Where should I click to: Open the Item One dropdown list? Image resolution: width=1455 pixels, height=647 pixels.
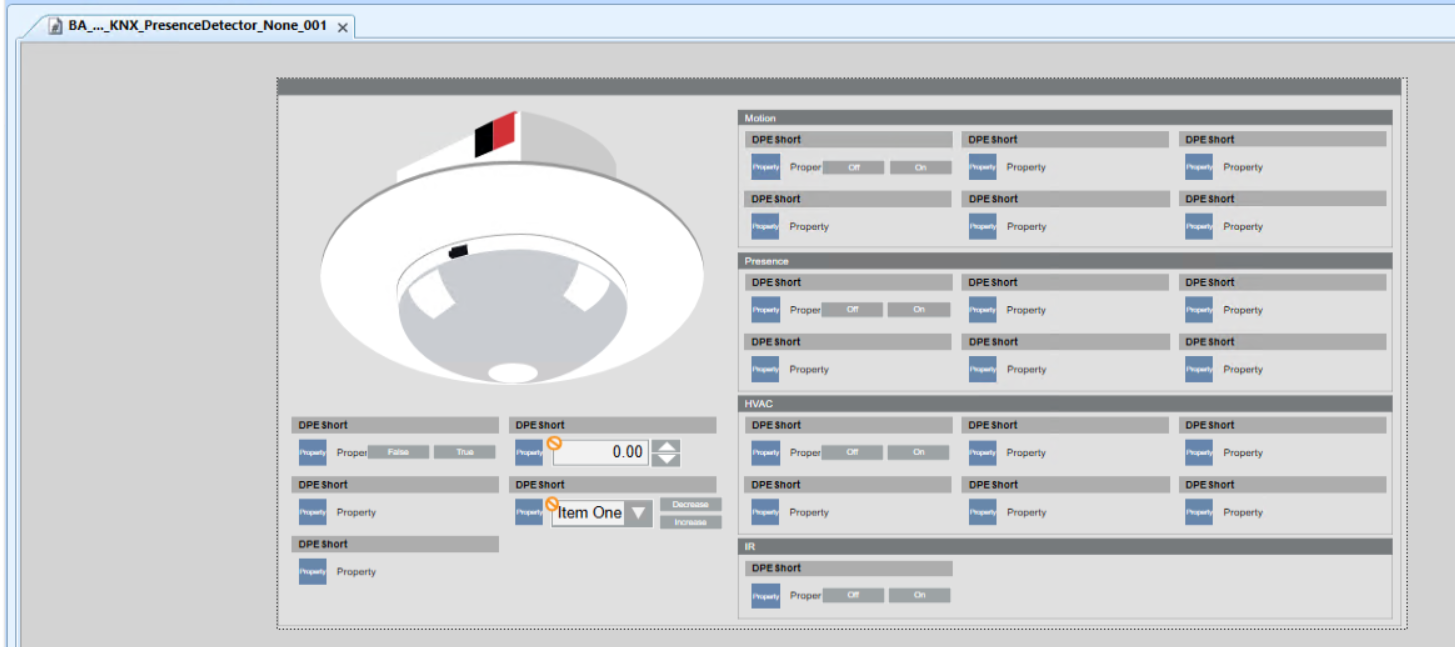(x=639, y=513)
